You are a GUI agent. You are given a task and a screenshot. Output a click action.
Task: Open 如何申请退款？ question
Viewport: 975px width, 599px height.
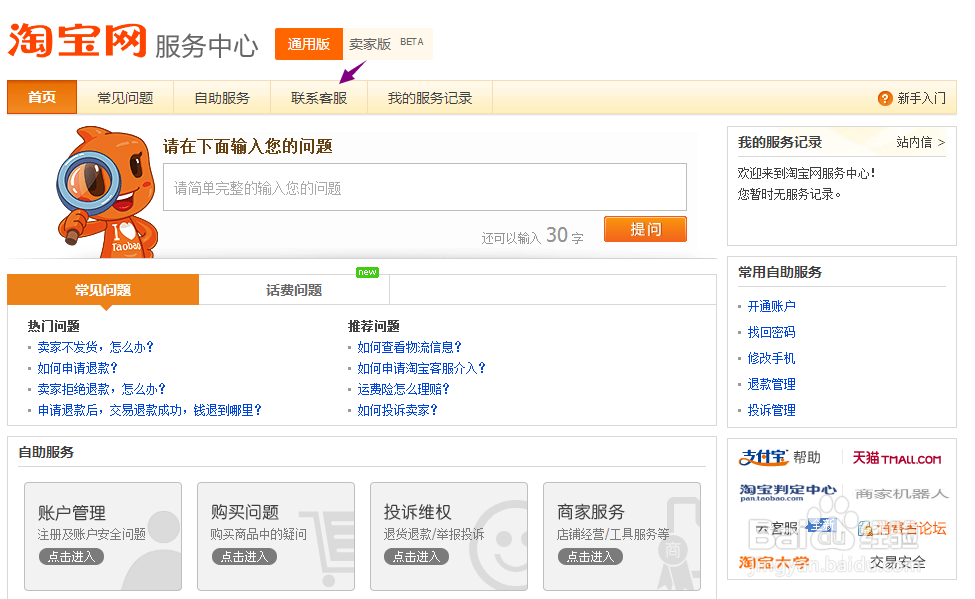[x=77, y=368]
